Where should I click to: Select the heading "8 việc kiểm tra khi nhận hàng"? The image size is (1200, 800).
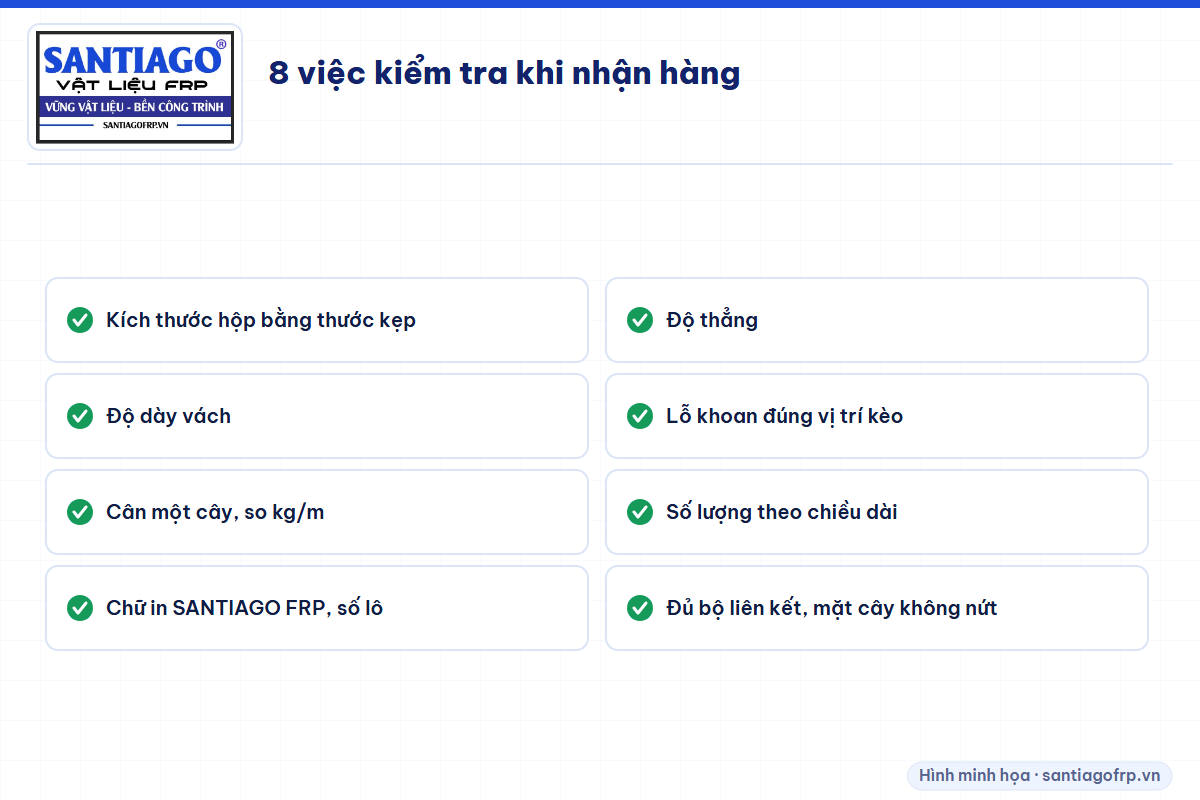click(504, 74)
